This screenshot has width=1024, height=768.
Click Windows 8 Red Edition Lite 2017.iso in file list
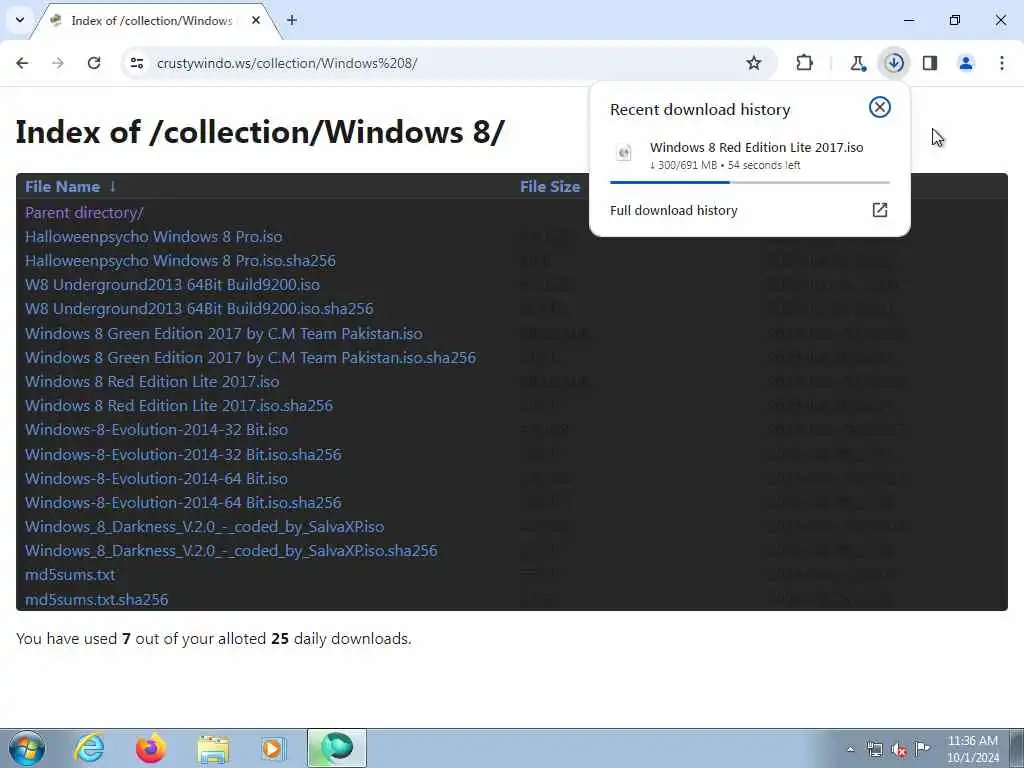152,381
